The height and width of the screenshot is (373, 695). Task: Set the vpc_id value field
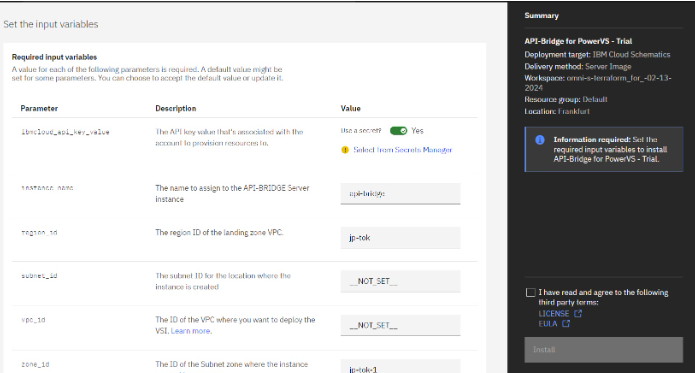400,325
